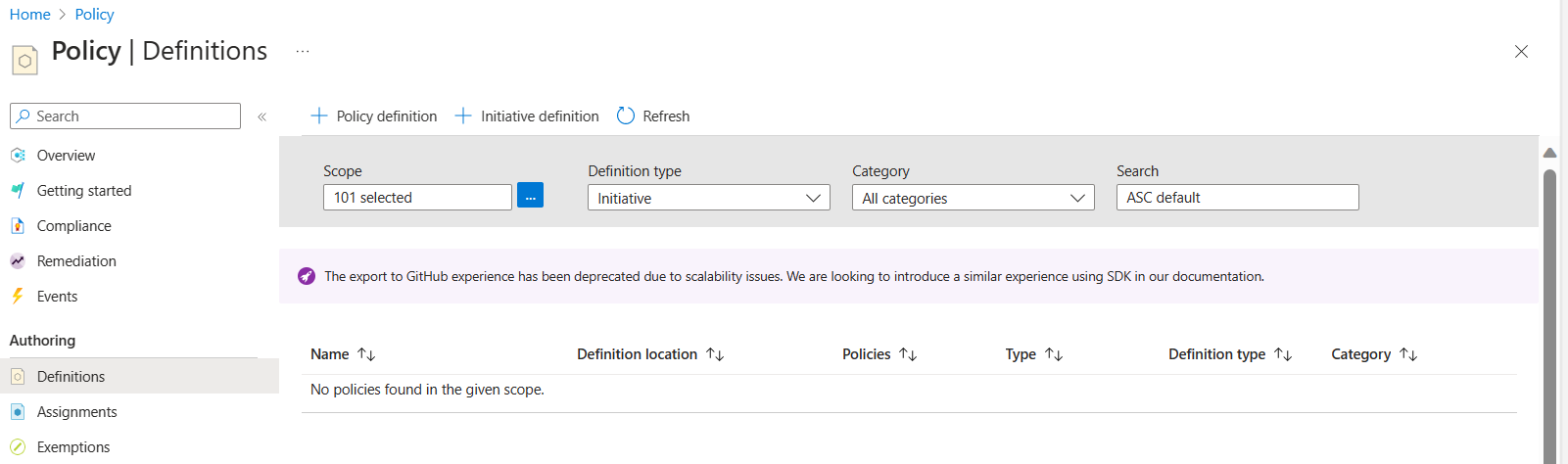Click the Exemptions icon in sidebar
1568x464 pixels.
click(18, 447)
